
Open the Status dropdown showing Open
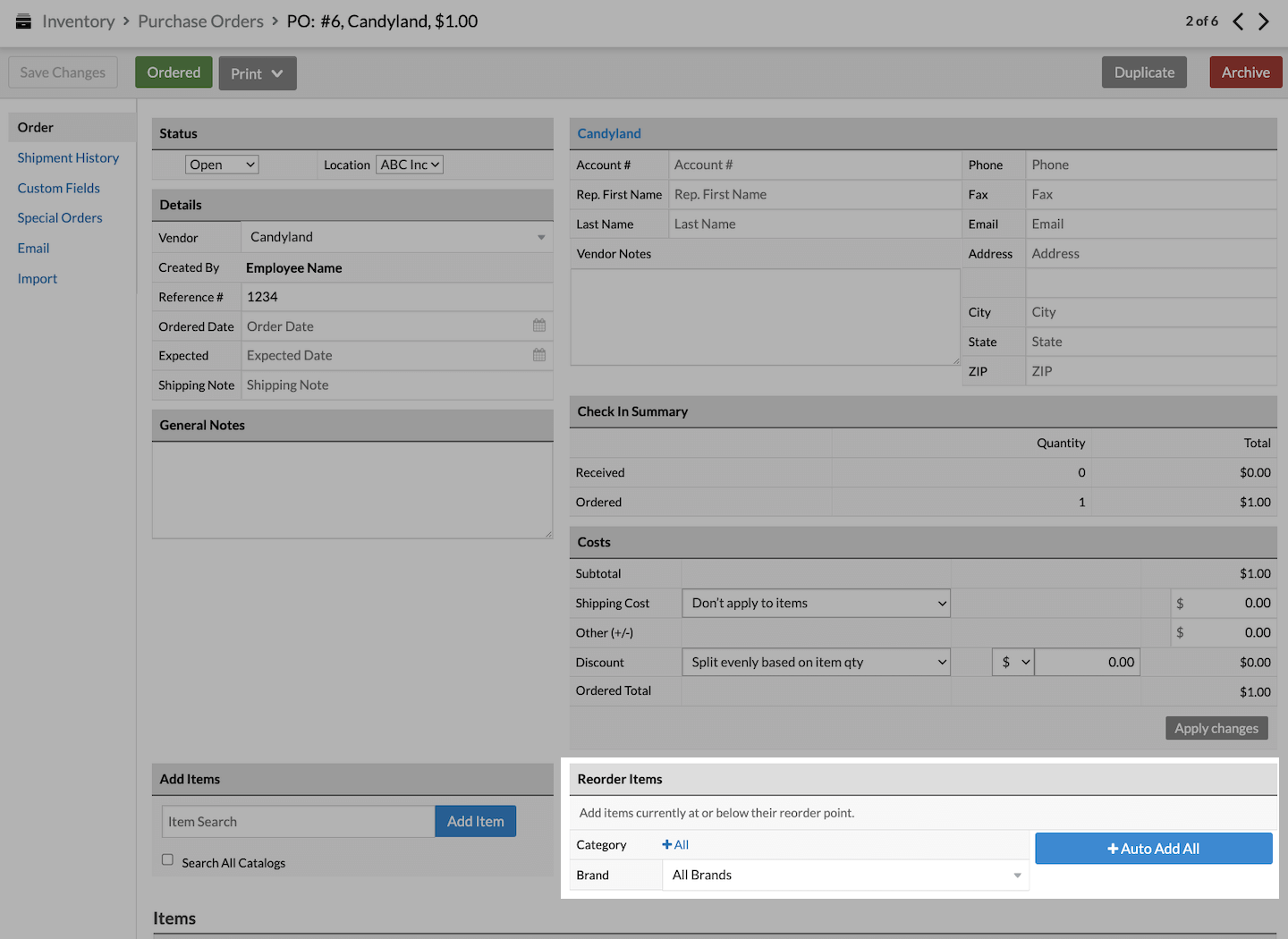pos(222,165)
